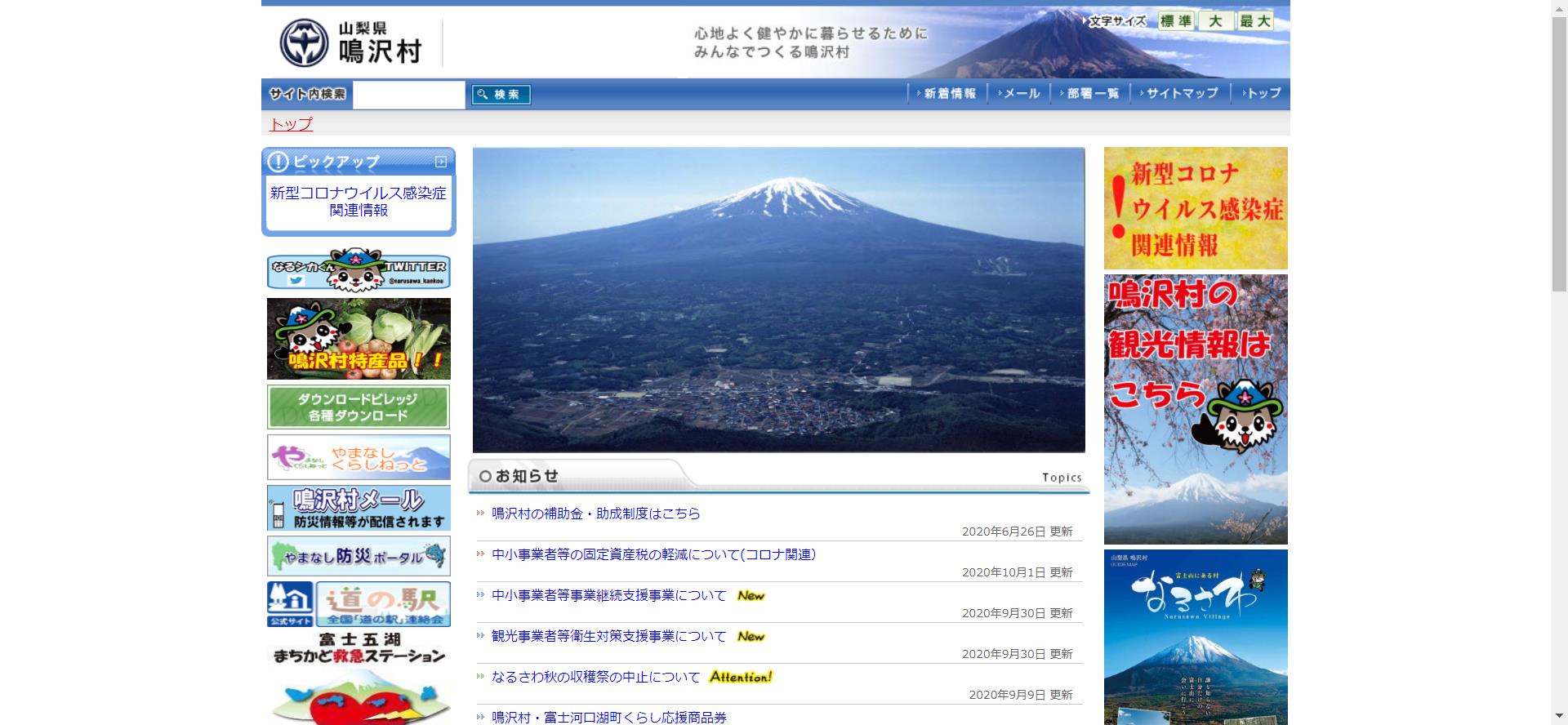Screen dimensions: 1568x725
Task: Open the Yamanashi Kurashi Net banner
Action: click(359, 457)
